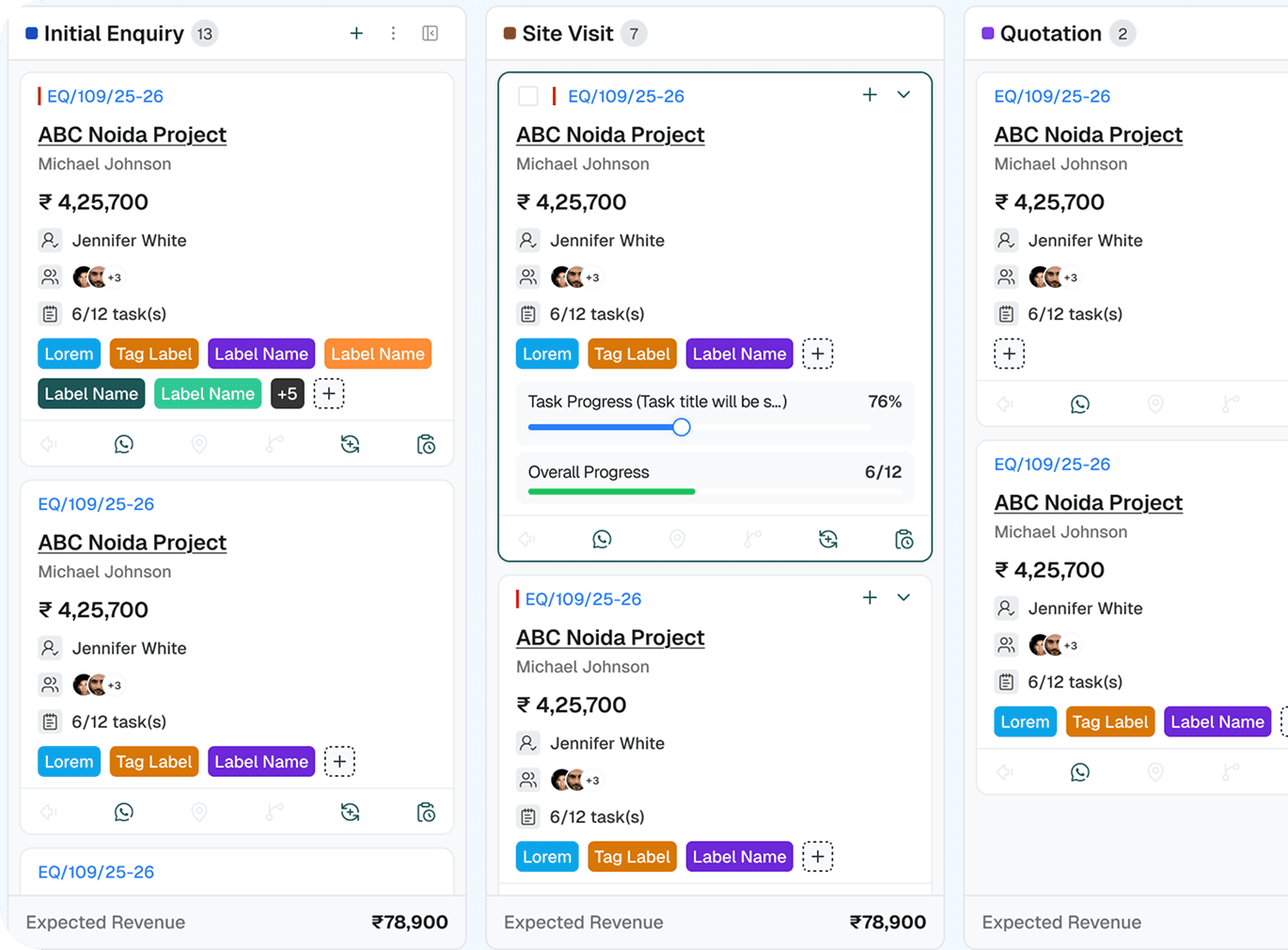Click clipboard-clock icon on second Initial Enquiry card
This screenshot has width=1288, height=950.
[x=426, y=812]
